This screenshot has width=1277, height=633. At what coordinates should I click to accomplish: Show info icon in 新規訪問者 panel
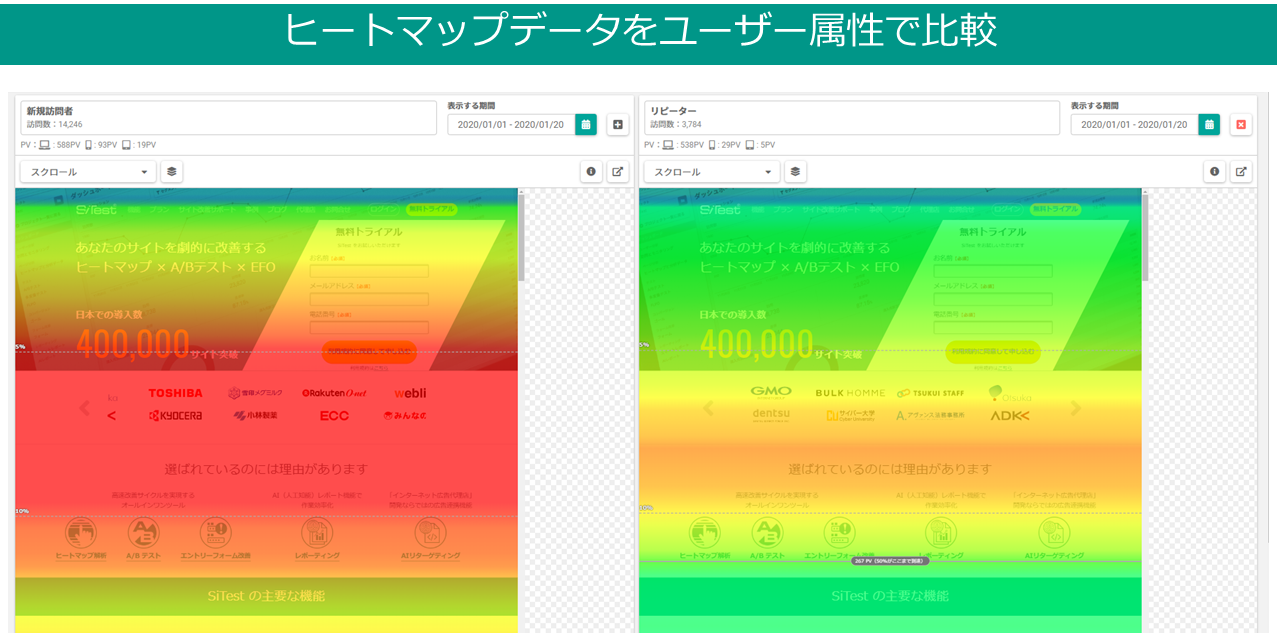coord(591,172)
